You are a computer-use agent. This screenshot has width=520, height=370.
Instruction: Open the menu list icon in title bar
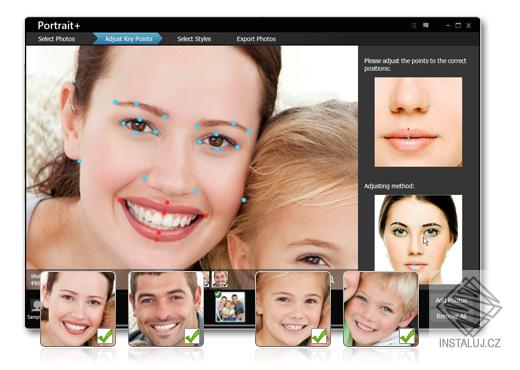[413, 26]
